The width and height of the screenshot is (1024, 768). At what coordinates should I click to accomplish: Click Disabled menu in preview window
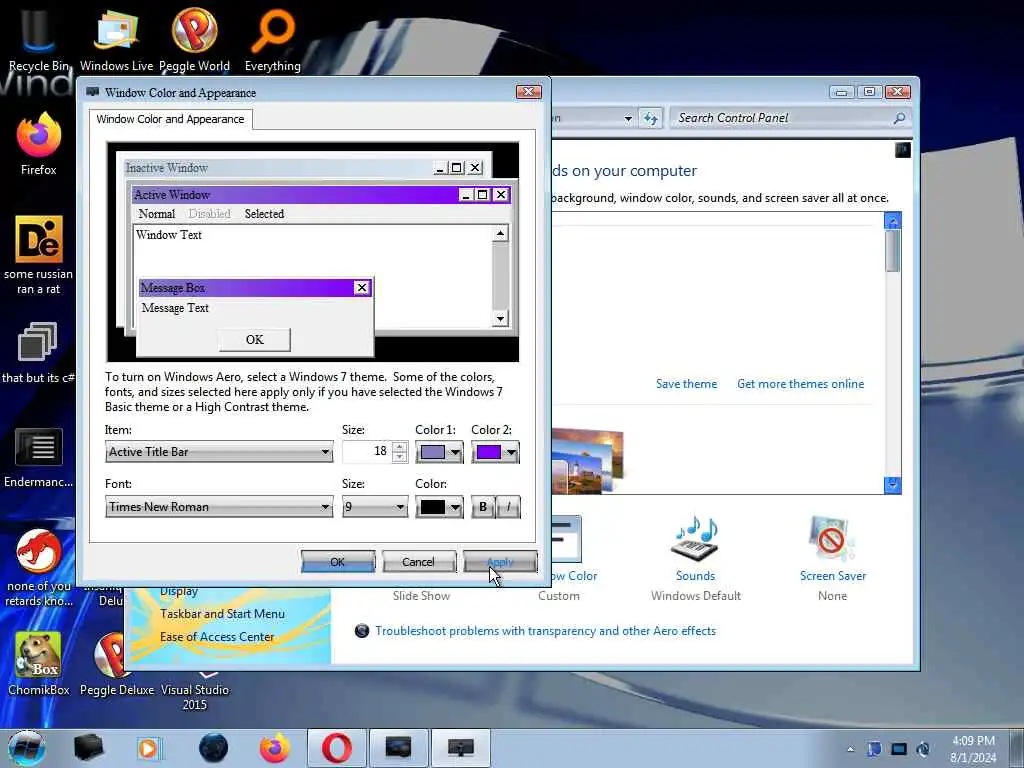click(210, 214)
